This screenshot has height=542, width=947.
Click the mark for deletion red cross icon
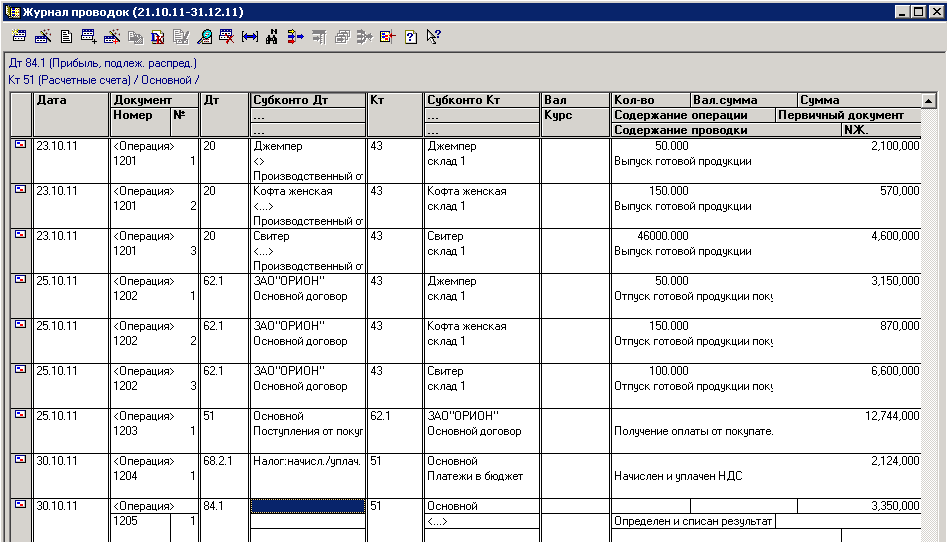227,37
